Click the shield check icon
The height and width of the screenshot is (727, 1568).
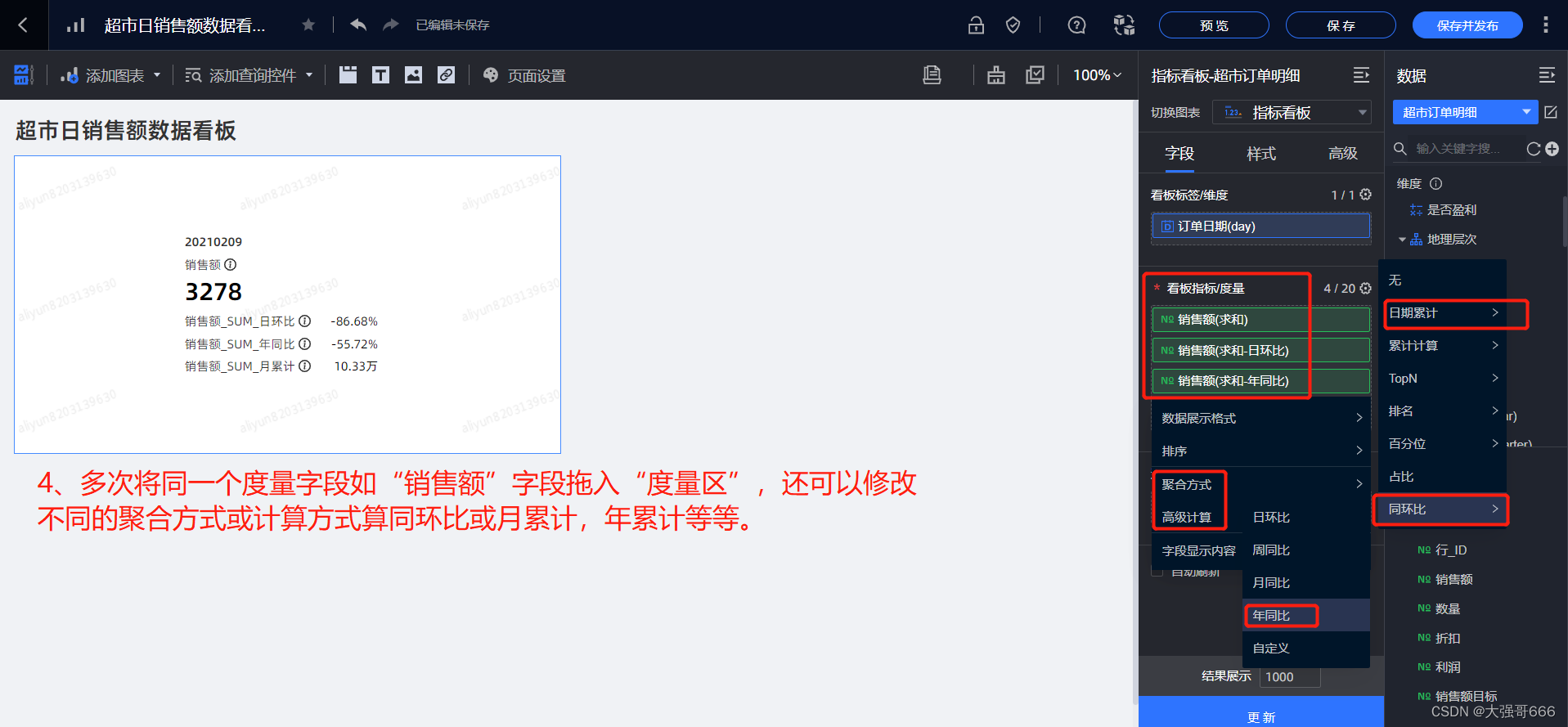click(x=1013, y=25)
